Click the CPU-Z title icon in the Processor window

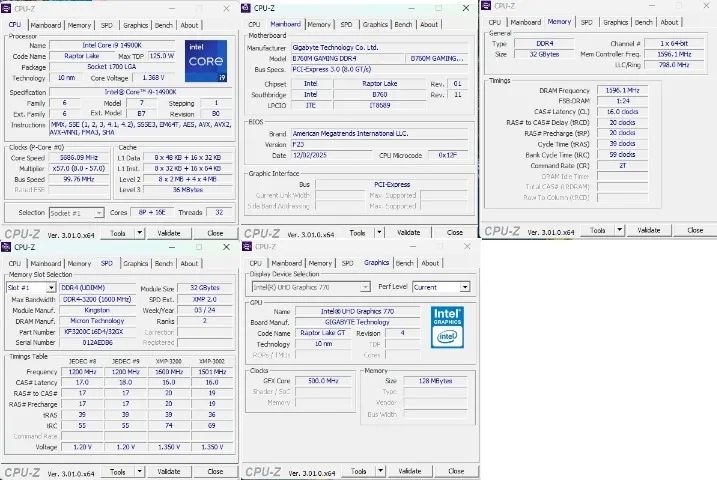(x=6, y=8)
